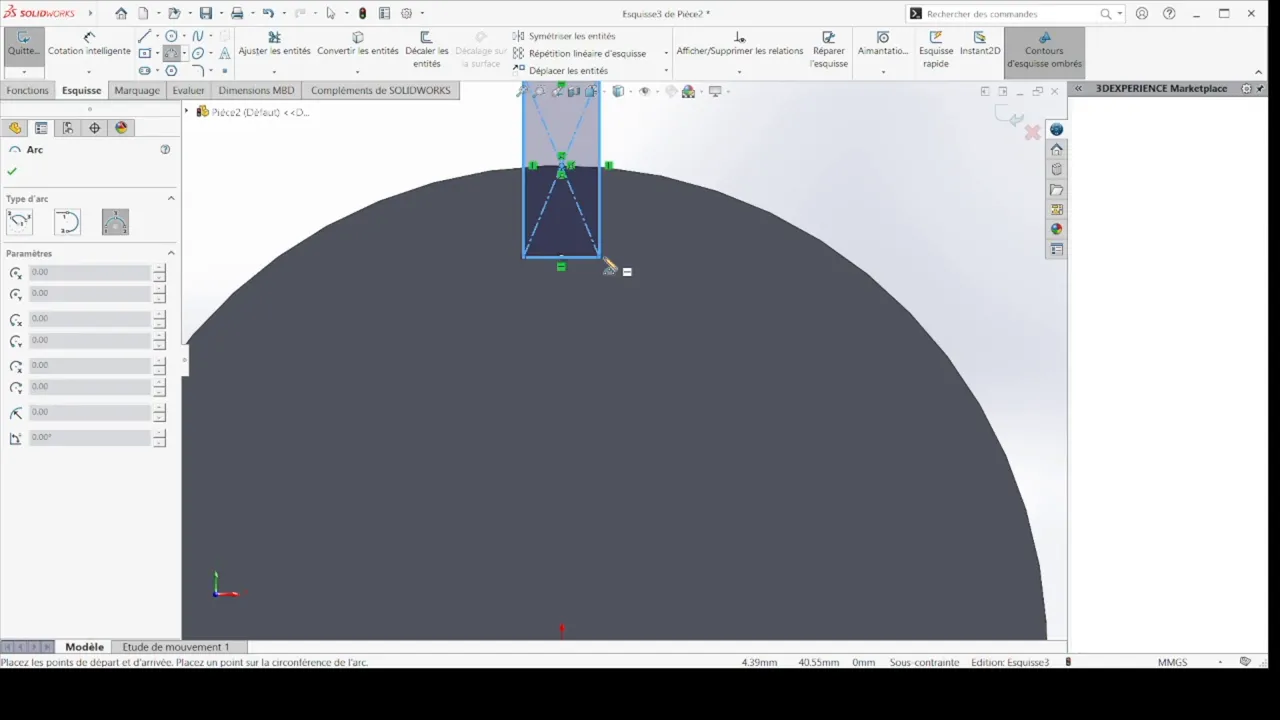Select 3 point arc type
Viewport: 1280px width, 720px height.
(115, 222)
